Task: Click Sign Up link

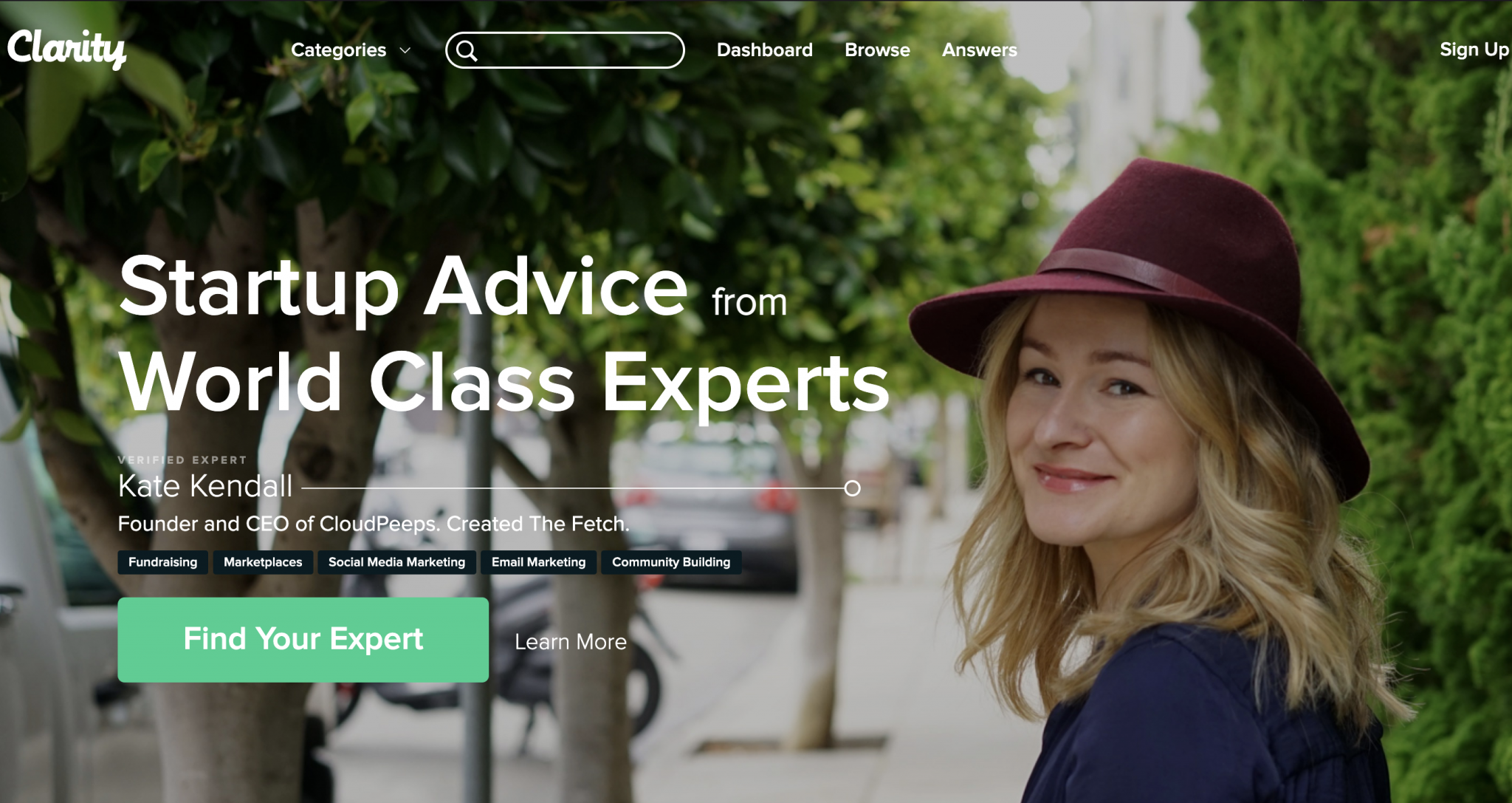Action: pos(1474,49)
